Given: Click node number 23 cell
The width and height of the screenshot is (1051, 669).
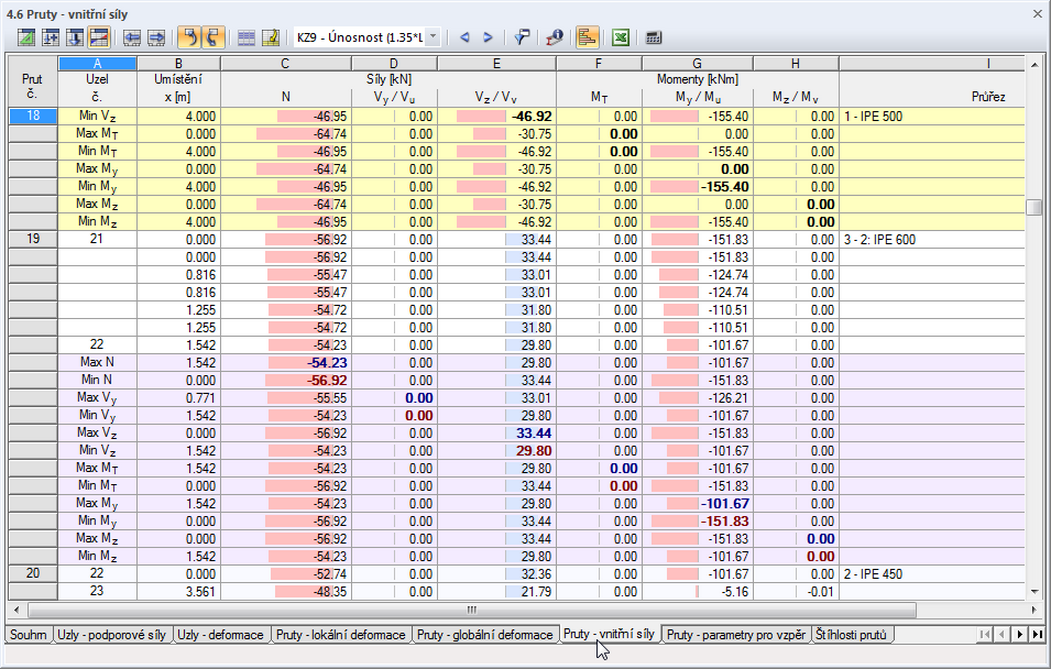Looking at the screenshot, I should click(97, 591).
